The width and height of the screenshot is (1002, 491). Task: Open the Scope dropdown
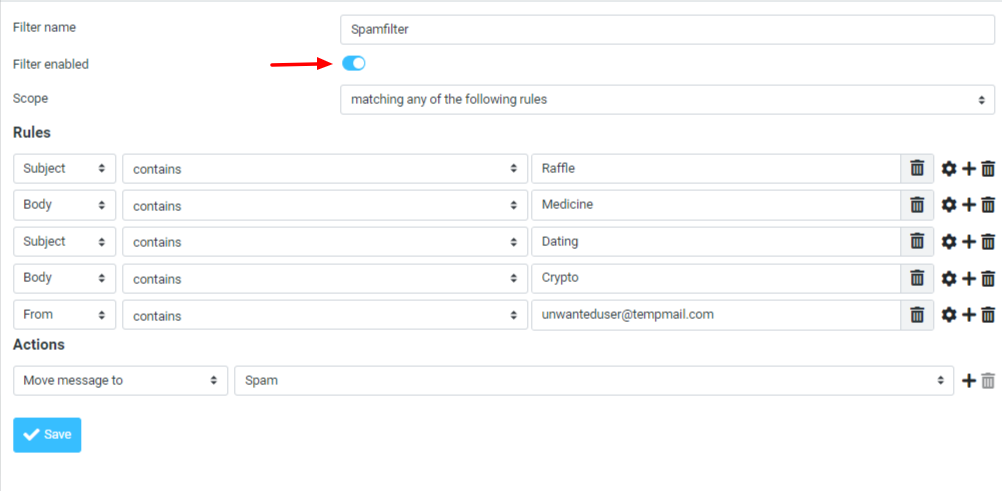[x=667, y=100]
